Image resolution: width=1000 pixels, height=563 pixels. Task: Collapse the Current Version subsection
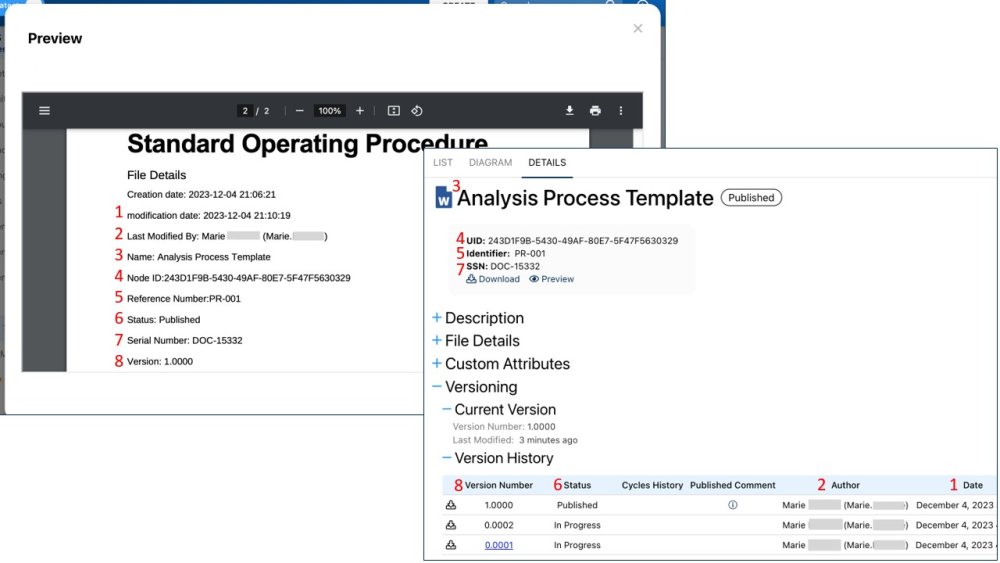499,409
